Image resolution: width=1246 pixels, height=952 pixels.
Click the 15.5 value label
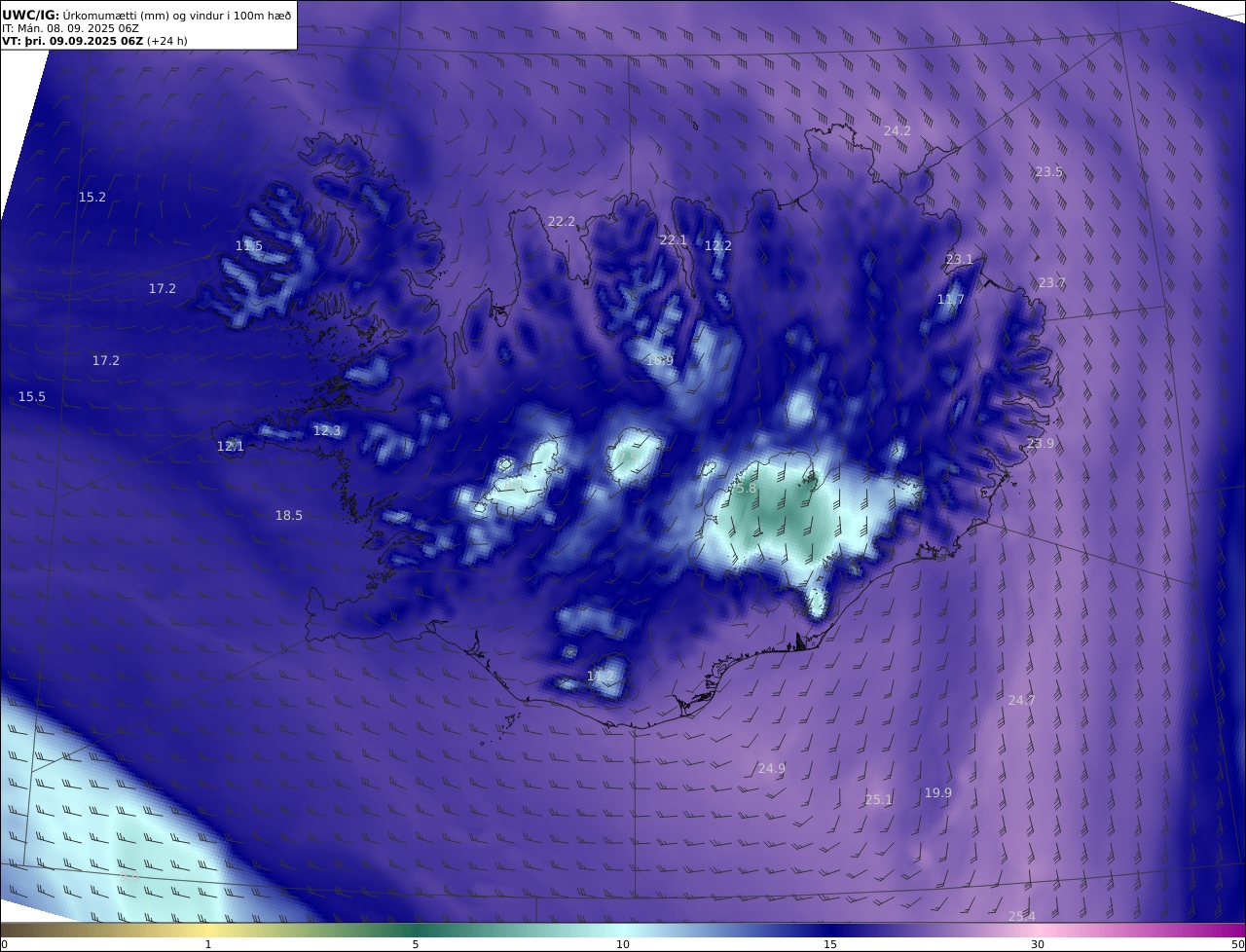coord(32,396)
